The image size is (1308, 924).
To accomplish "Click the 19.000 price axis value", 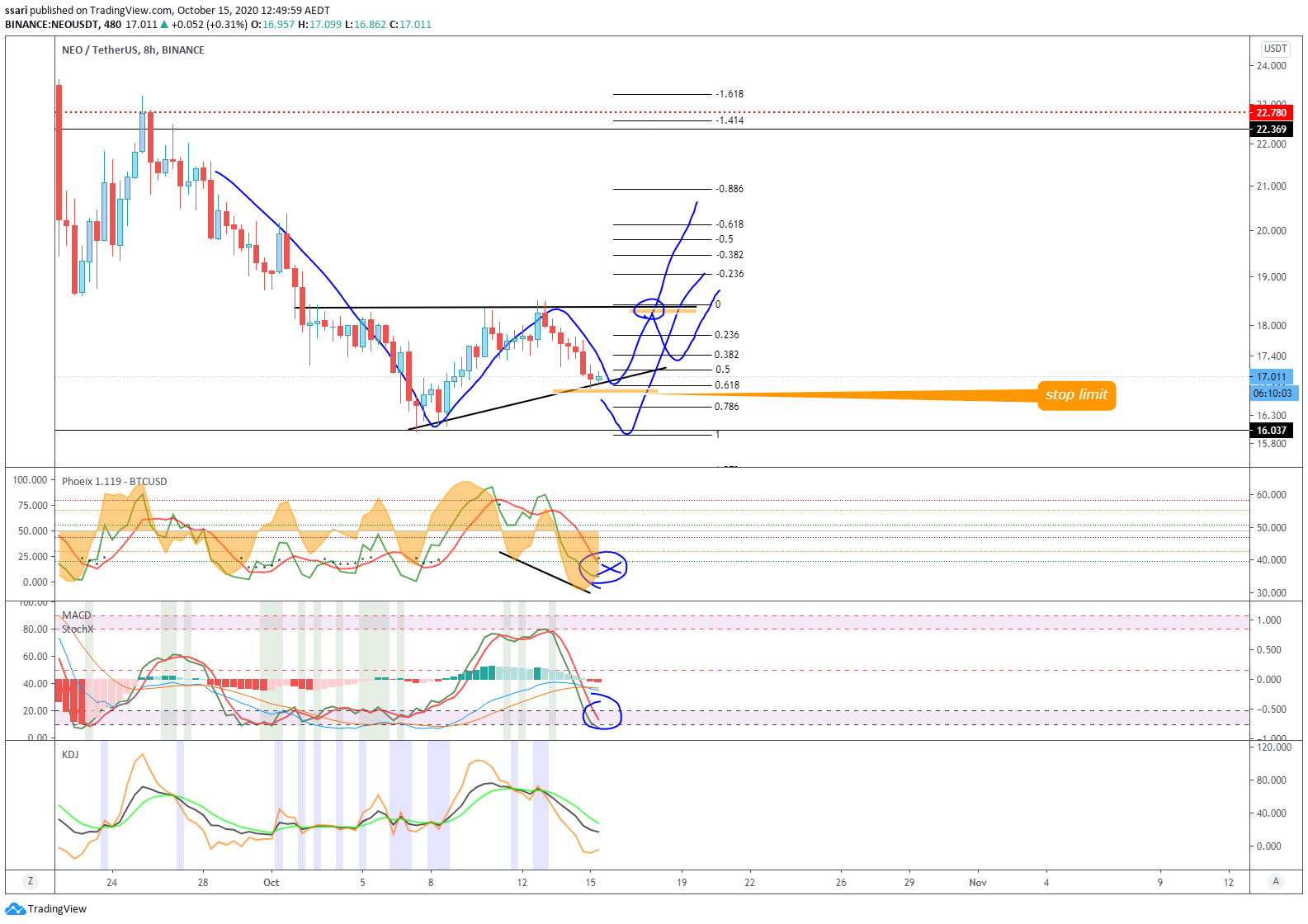I will click(1271, 276).
